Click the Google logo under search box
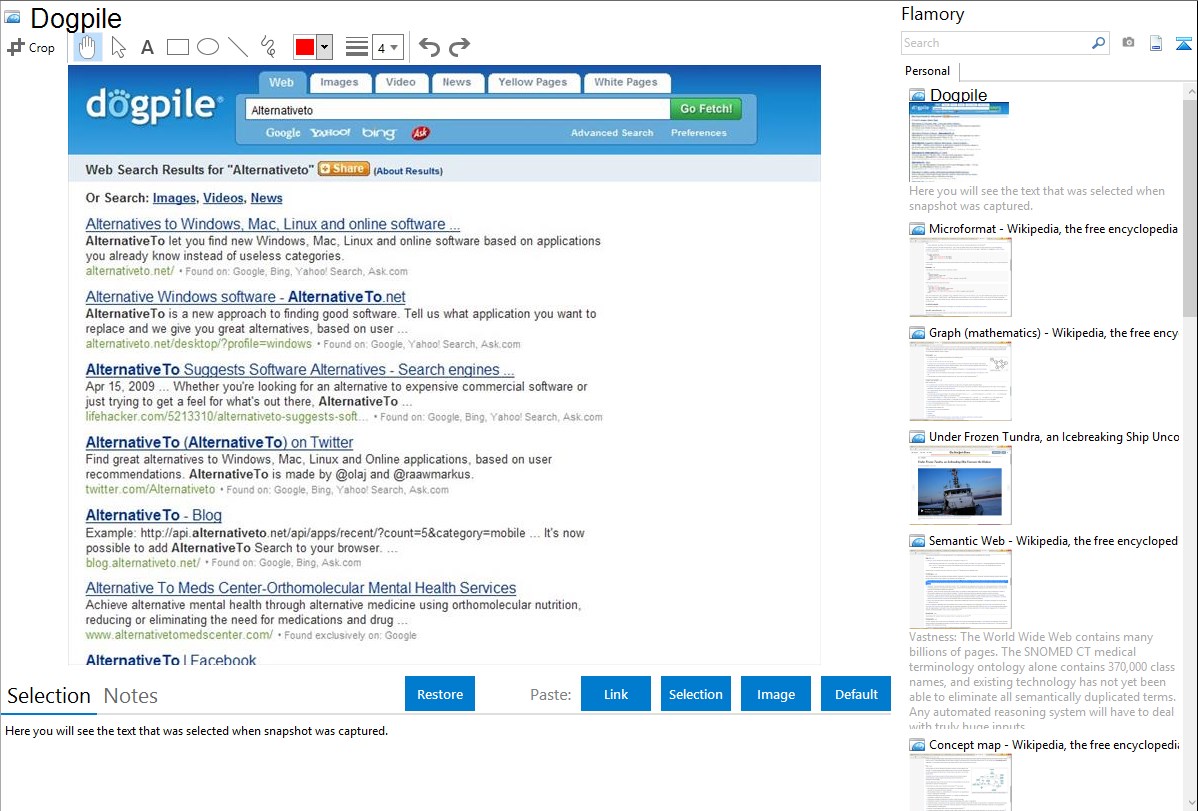The height and width of the screenshot is (811, 1198). pyautogui.click(x=283, y=133)
